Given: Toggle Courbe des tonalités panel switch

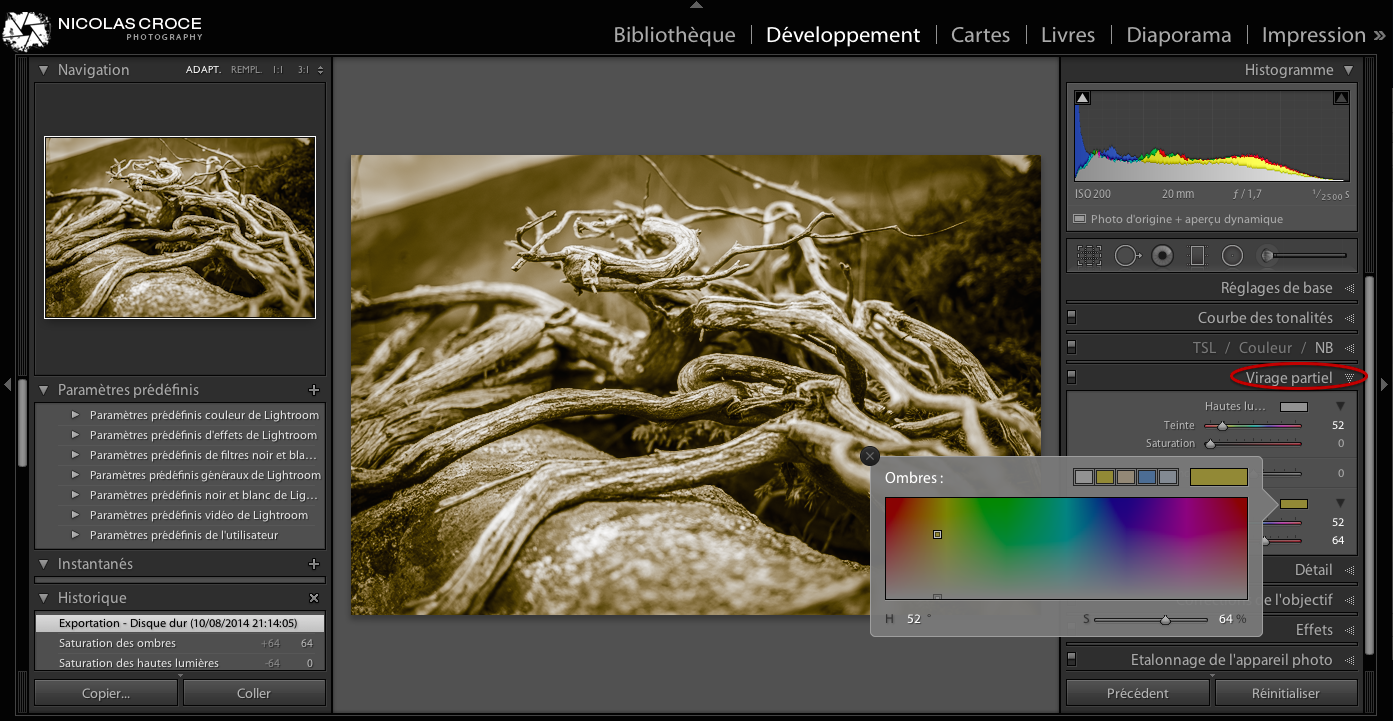Looking at the screenshot, I should [x=1071, y=318].
